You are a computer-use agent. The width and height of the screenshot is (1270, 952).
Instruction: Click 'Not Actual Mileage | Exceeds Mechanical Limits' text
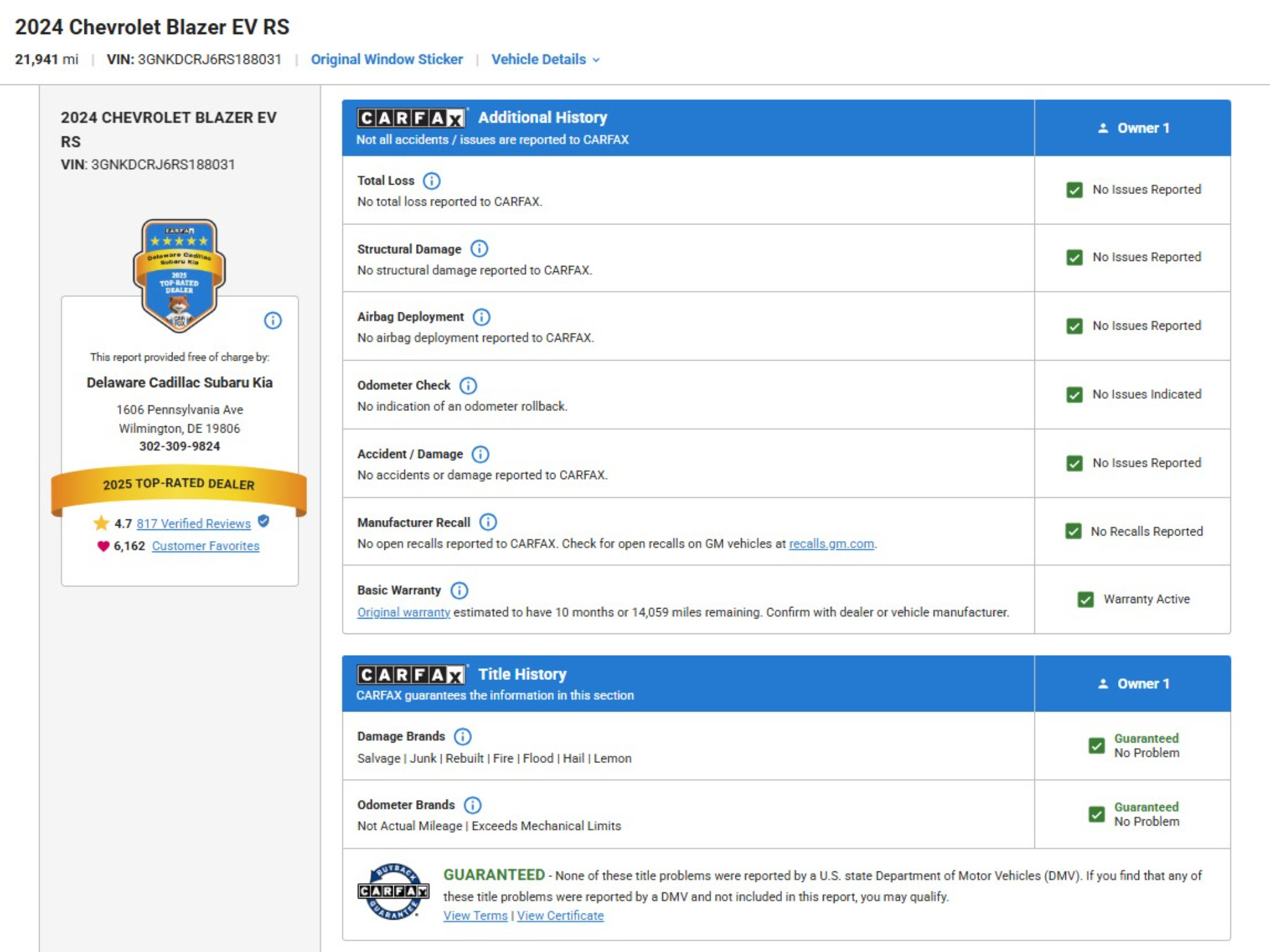click(489, 826)
